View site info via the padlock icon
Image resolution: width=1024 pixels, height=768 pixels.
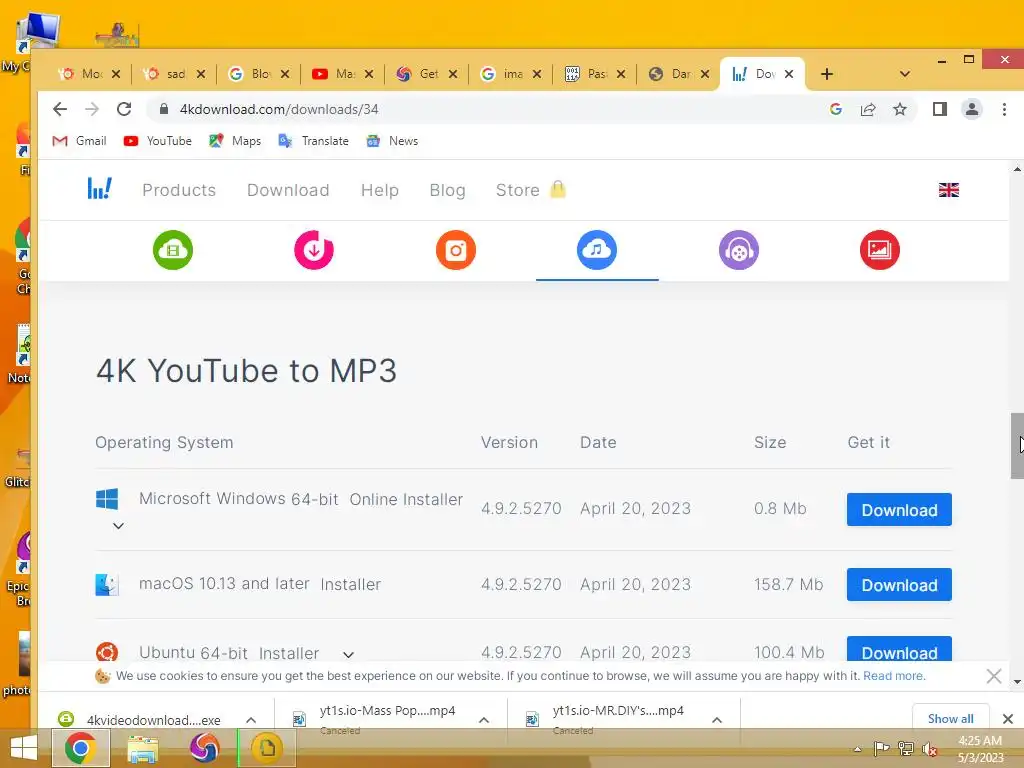click(164, 109)
